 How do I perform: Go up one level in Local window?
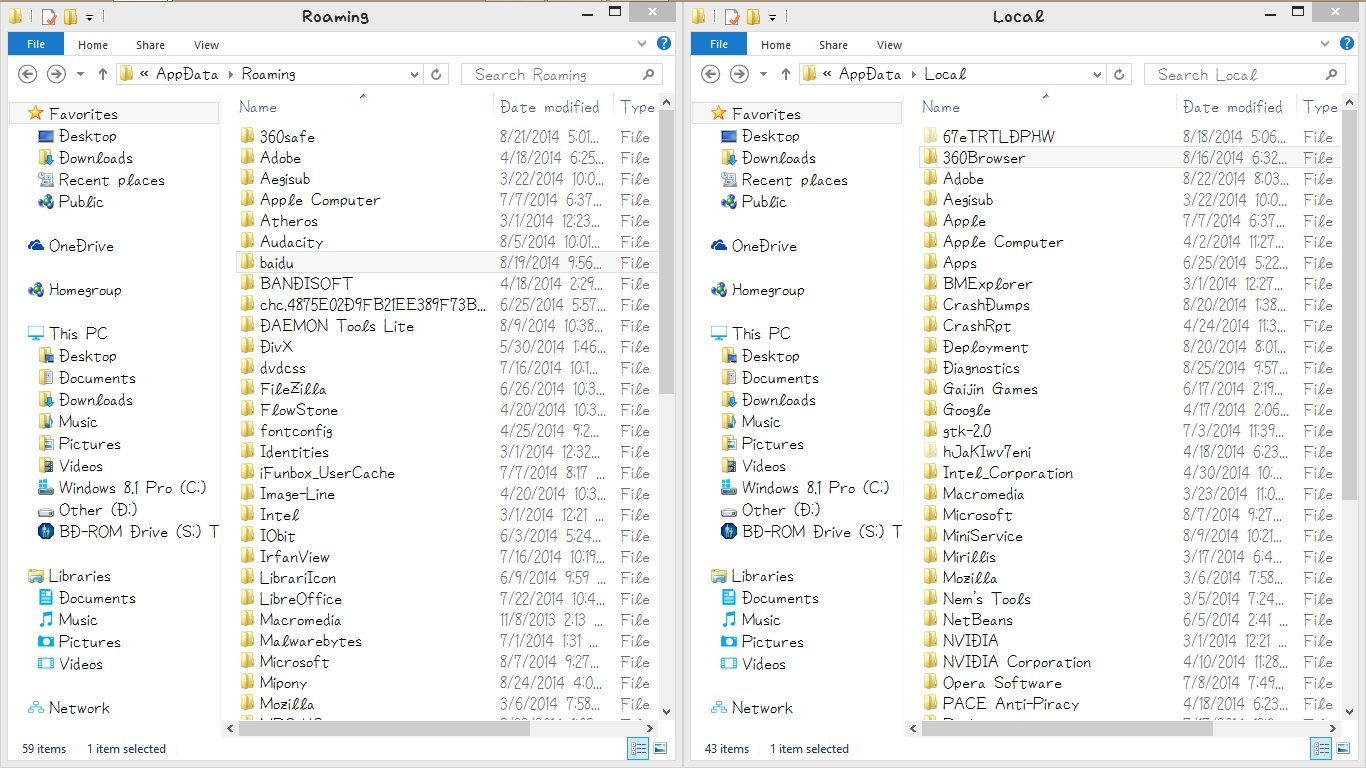click(x=786, y=74)
